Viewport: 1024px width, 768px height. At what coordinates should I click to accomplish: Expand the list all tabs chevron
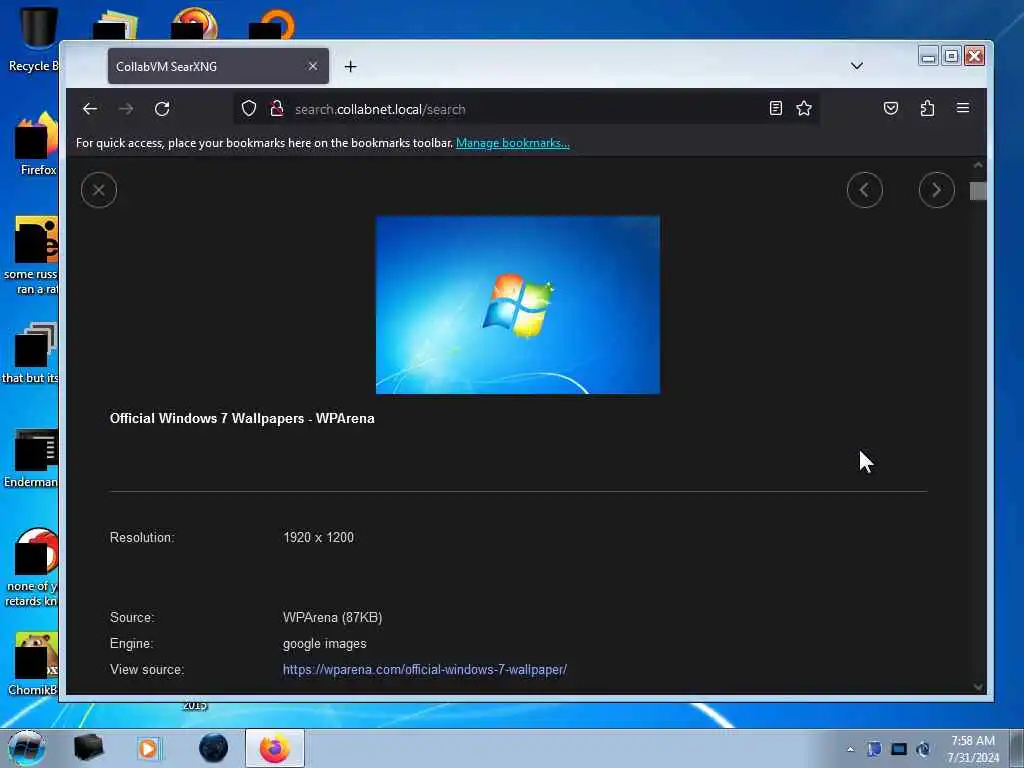pos(857,66)
